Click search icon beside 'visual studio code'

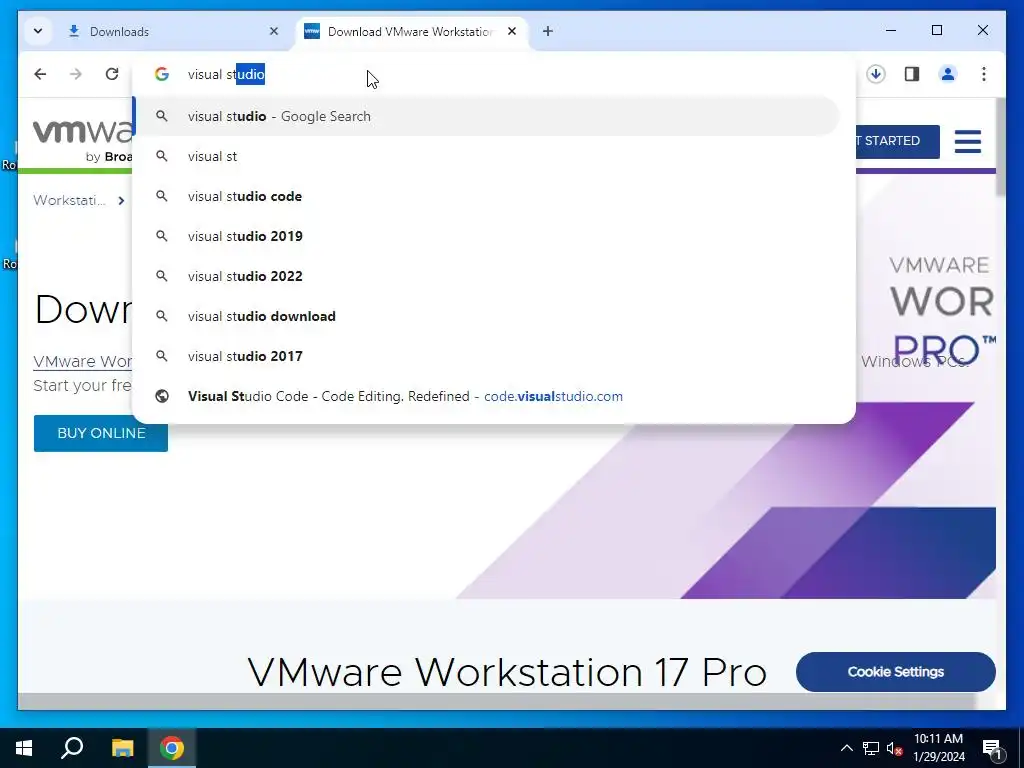[x=162, y=196]
